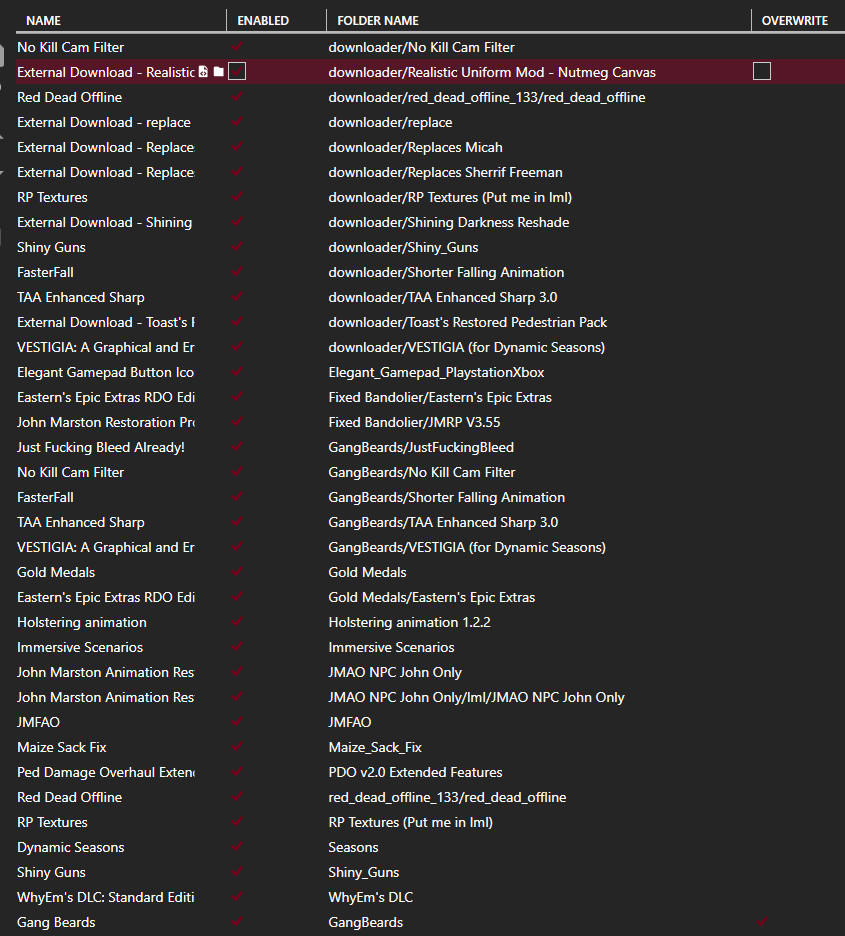Viewport: 845px width, 936px height.
Task: Select the WhyEm's DLC folder name
Action: tap(370, 897)
